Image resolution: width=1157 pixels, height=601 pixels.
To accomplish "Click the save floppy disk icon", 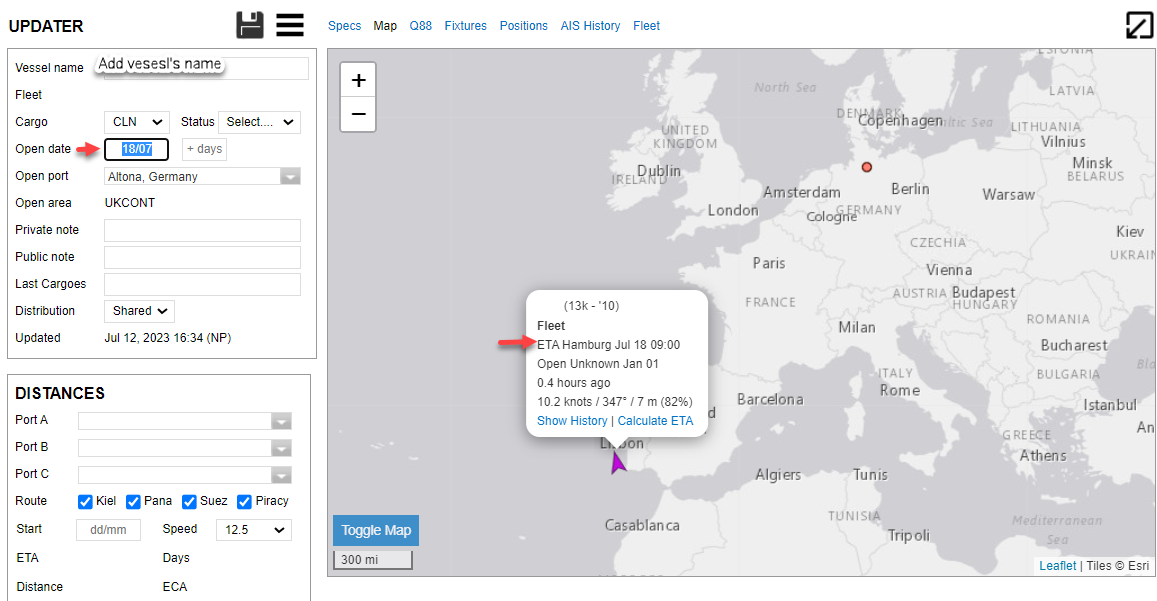I will 250,25.
